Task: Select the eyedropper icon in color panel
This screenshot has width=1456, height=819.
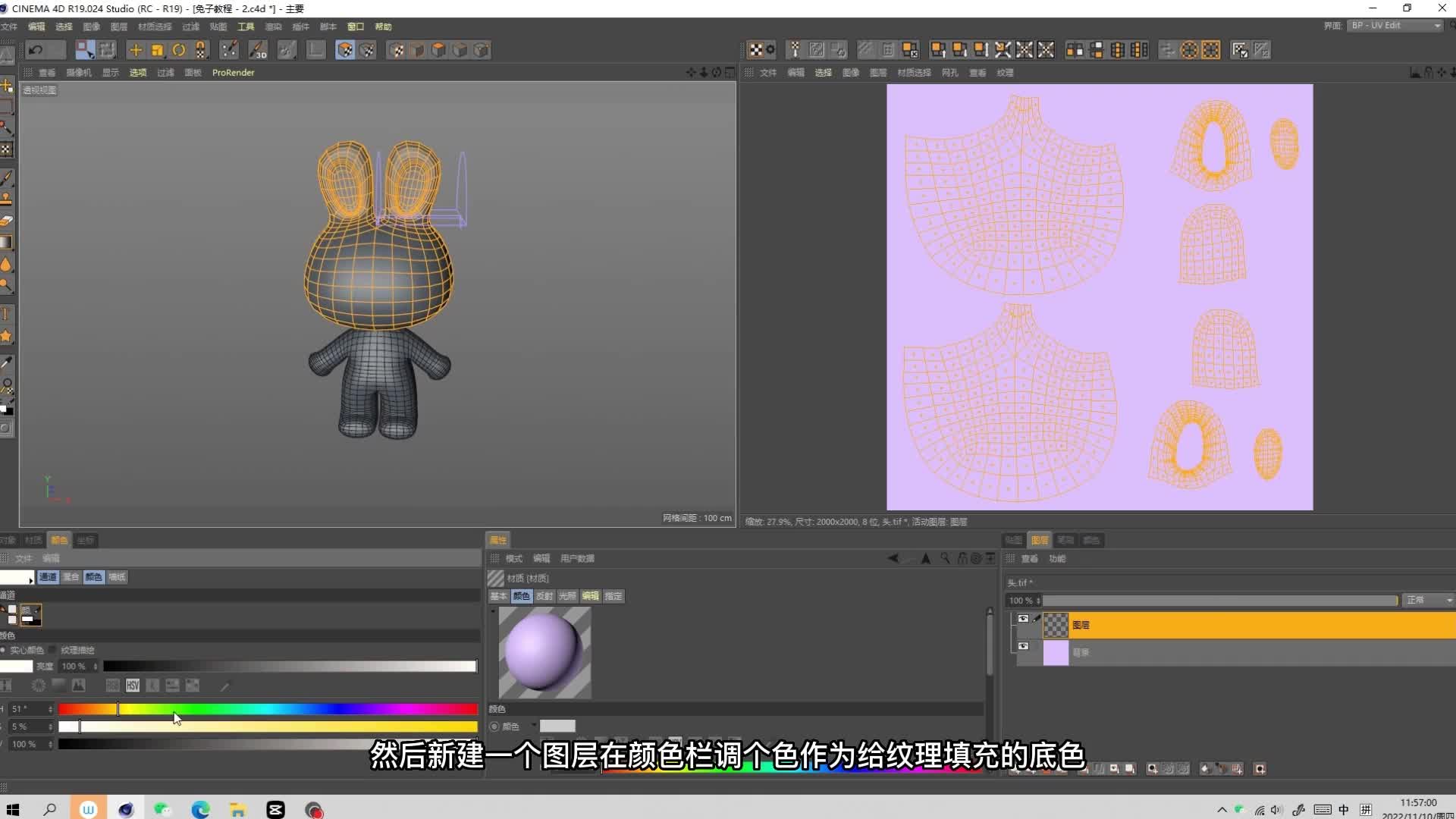Action: point(224,686)
